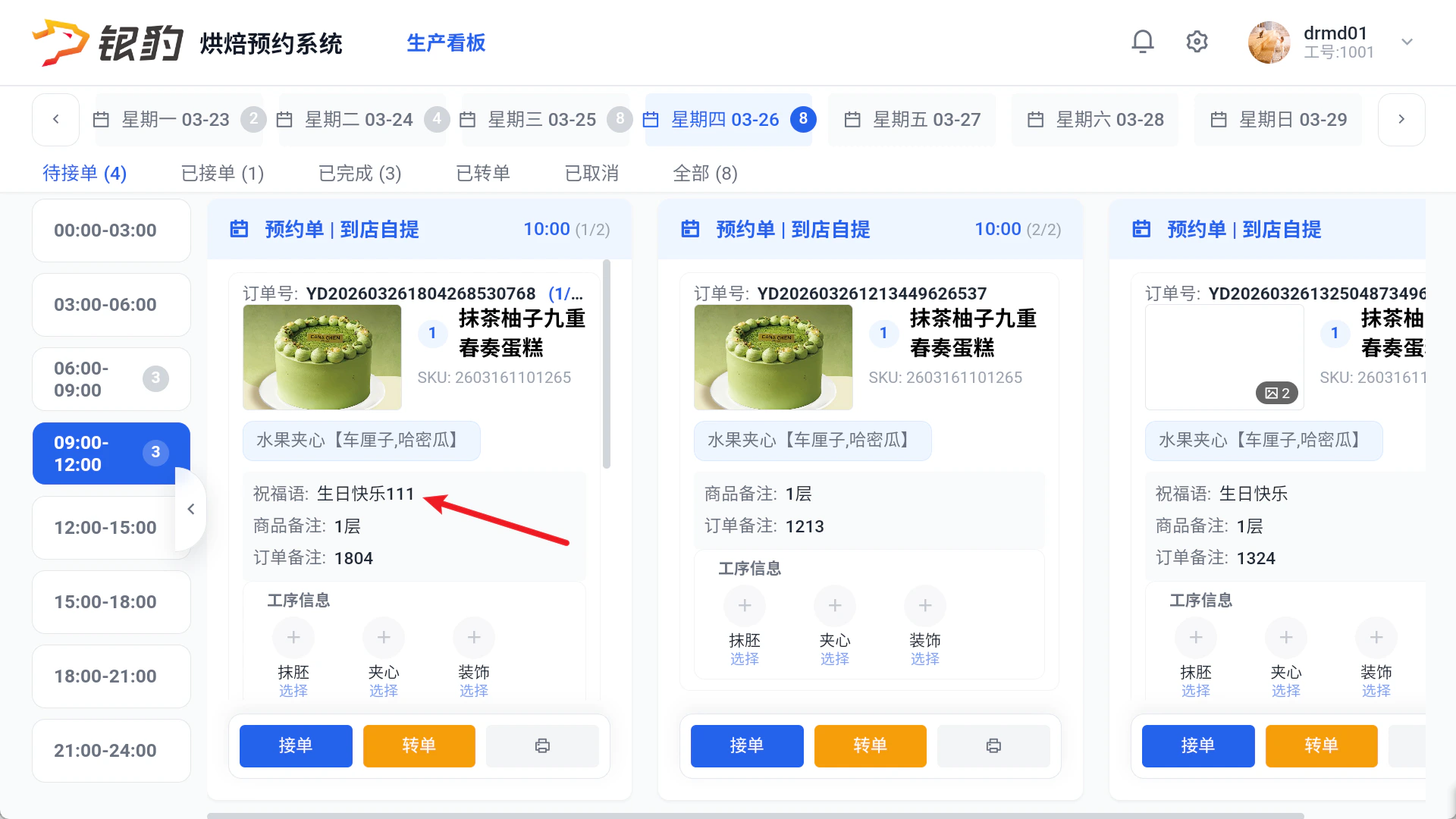Select the 06:00-09:00 time slot
This screenshot has width=1456, height=819.
(111, 379)
